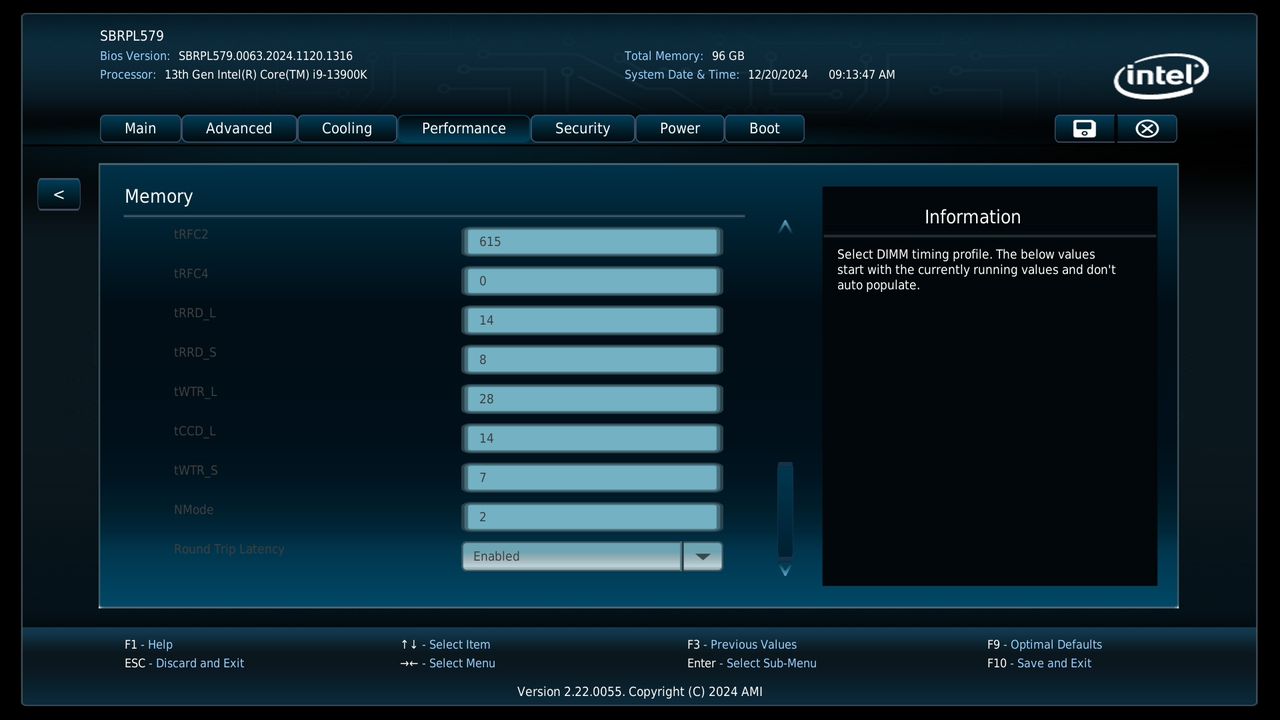Screen dimensions: 1280x720
Task: Click the scroll down arrow
Action: (x=785, y=570)
